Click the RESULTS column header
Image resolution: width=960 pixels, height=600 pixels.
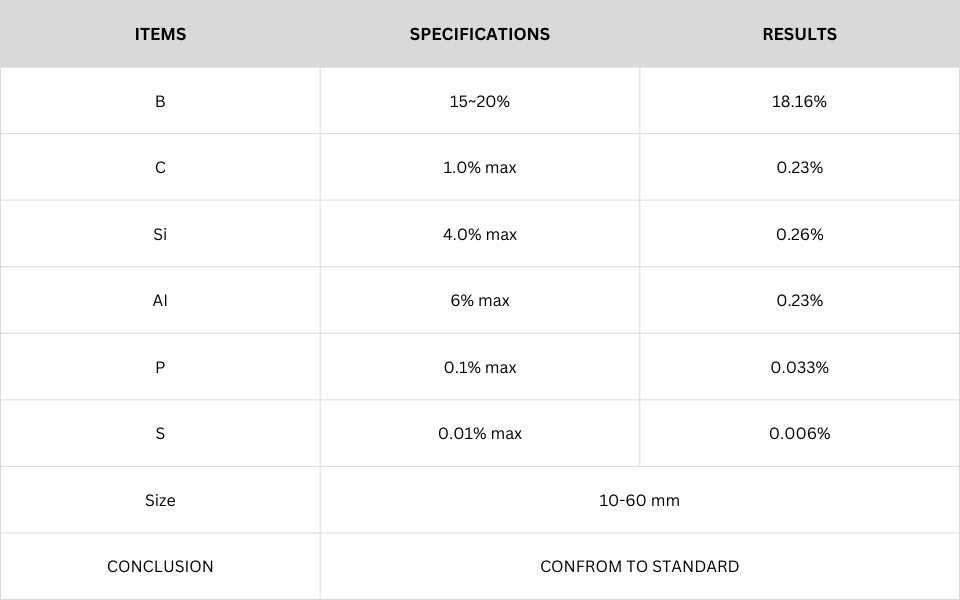pos(799,34)
